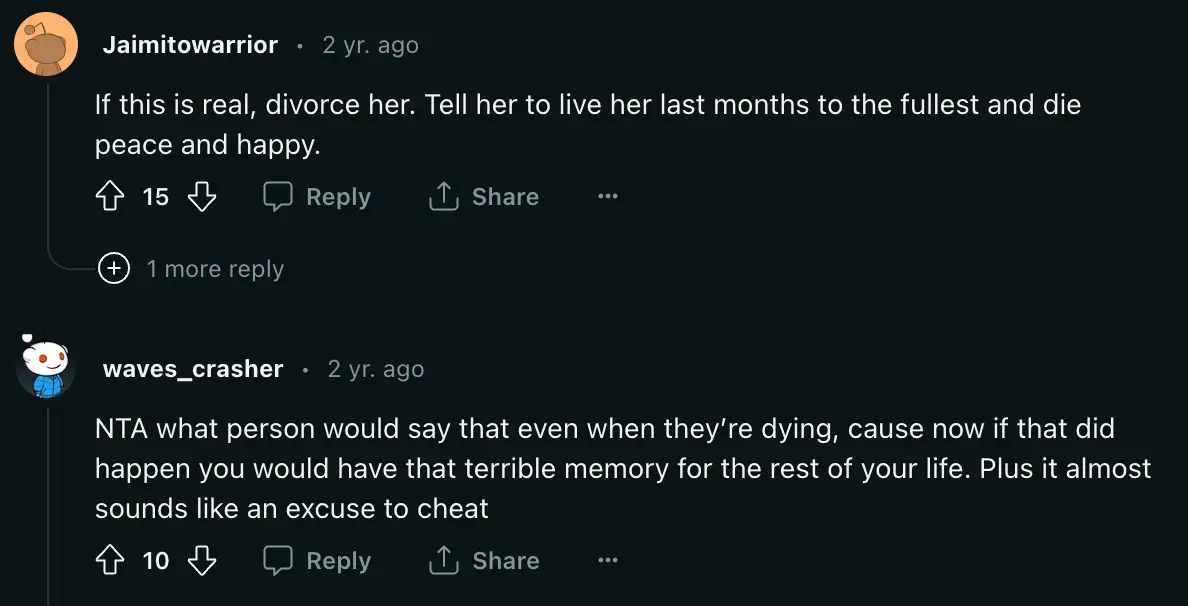Open waves_crasher's profile via username
1188x606 pixels.
point(191,368)
